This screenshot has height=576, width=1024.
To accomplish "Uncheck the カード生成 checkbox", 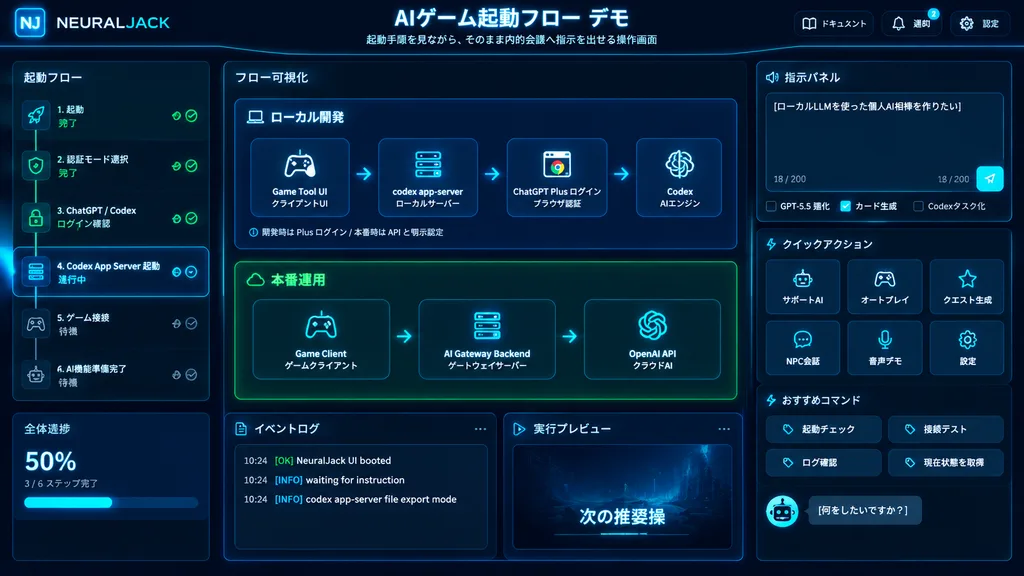I will [846, 206].
